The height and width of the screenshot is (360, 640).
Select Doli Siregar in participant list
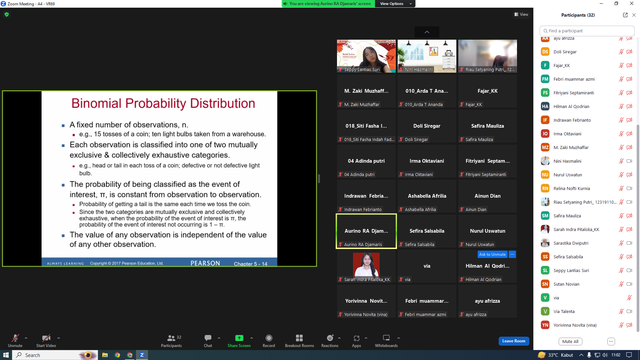[587, 52]
